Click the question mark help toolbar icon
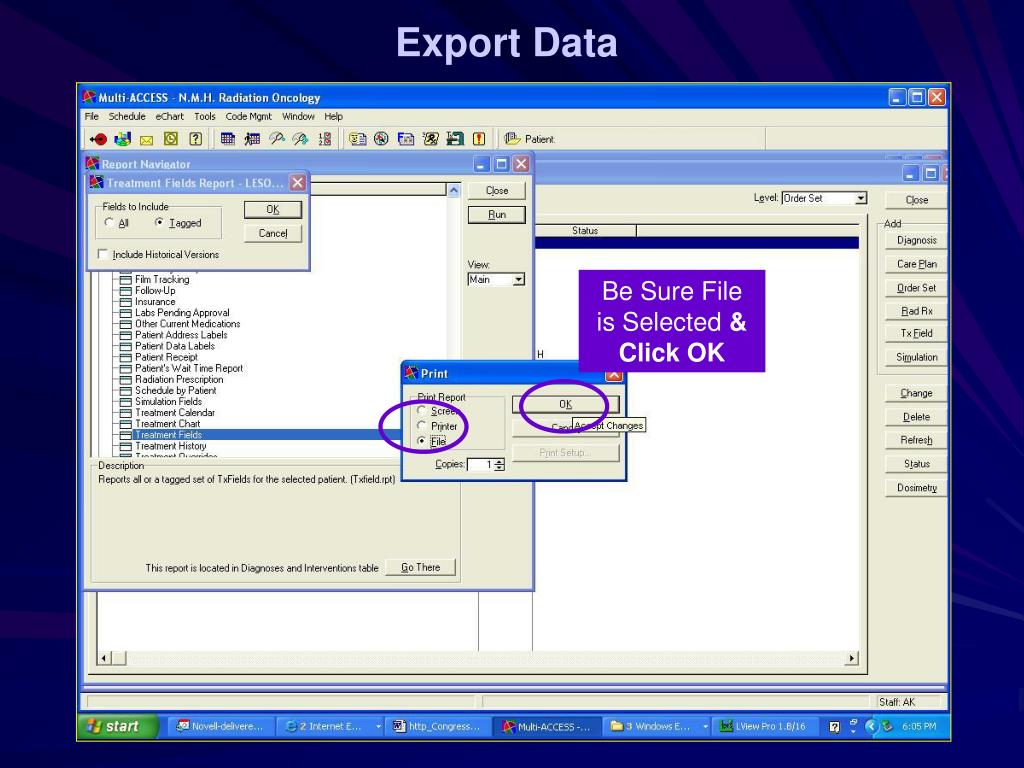 (195, 138)
